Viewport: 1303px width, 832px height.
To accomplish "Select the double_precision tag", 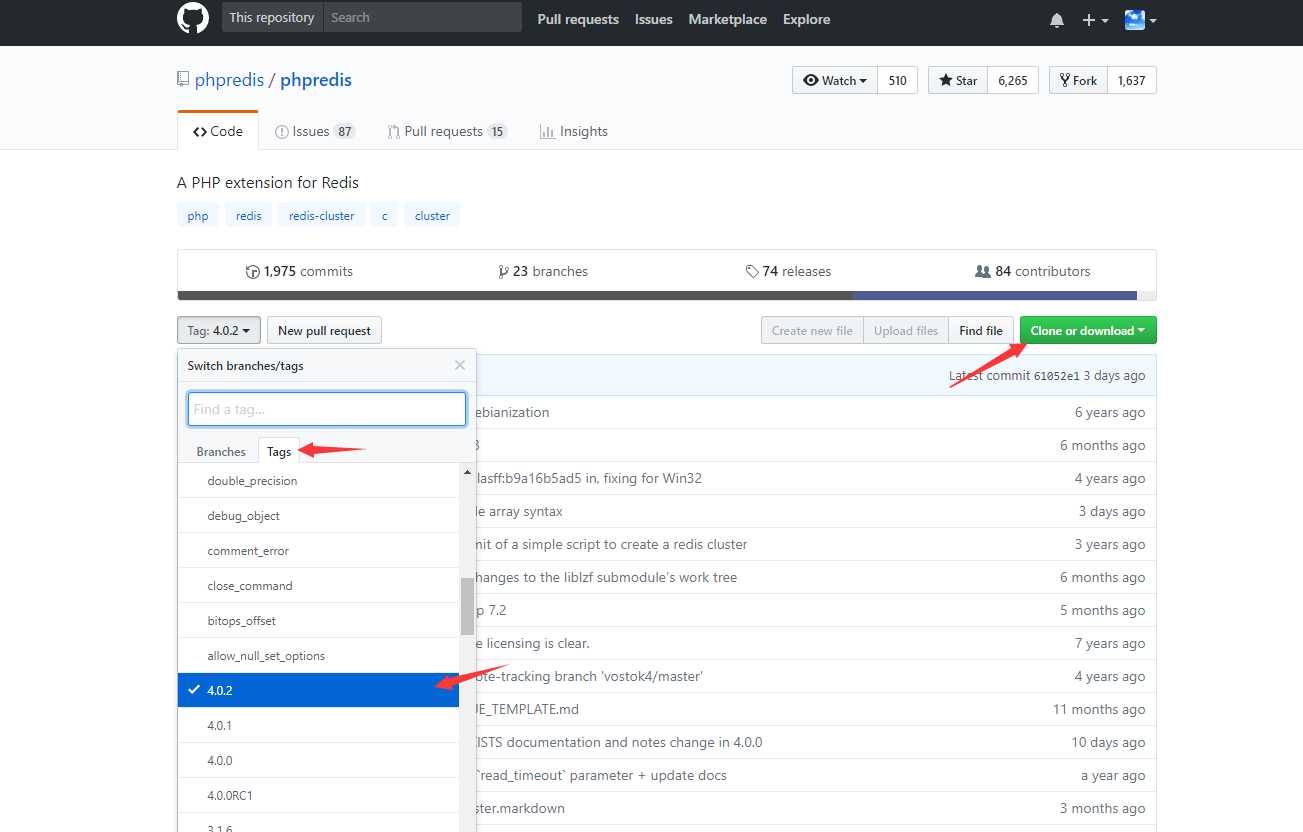I will click(318, 481).
